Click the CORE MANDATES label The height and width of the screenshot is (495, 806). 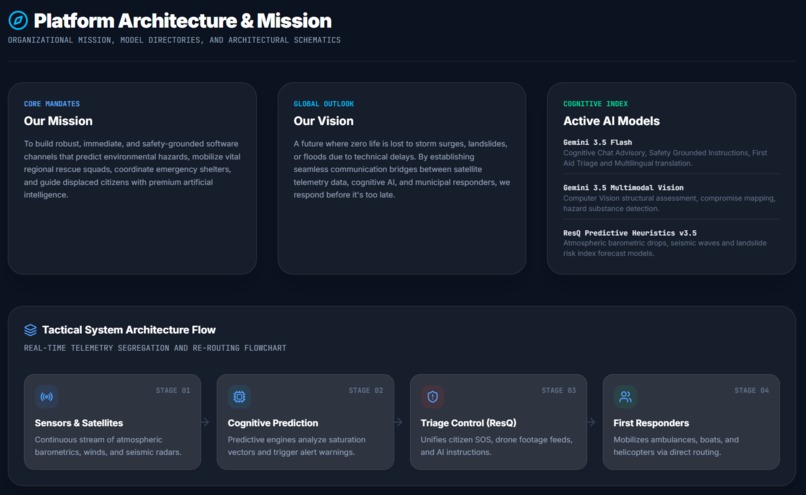(52, 104)
